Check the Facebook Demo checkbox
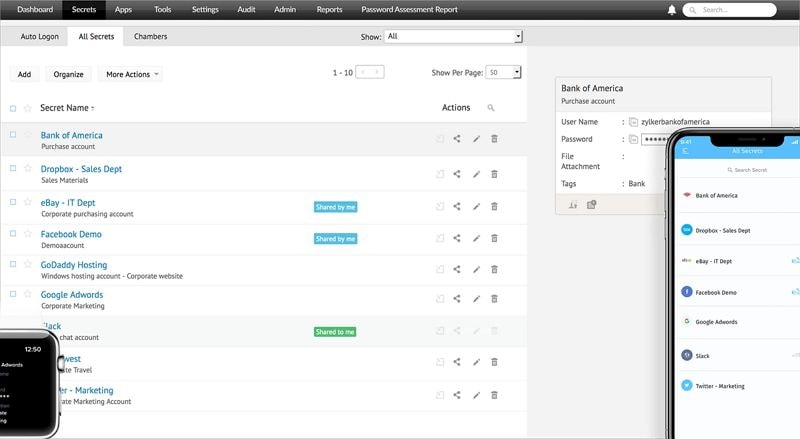Viewport: 800px width, 439px height. click(x=13, y=233)
